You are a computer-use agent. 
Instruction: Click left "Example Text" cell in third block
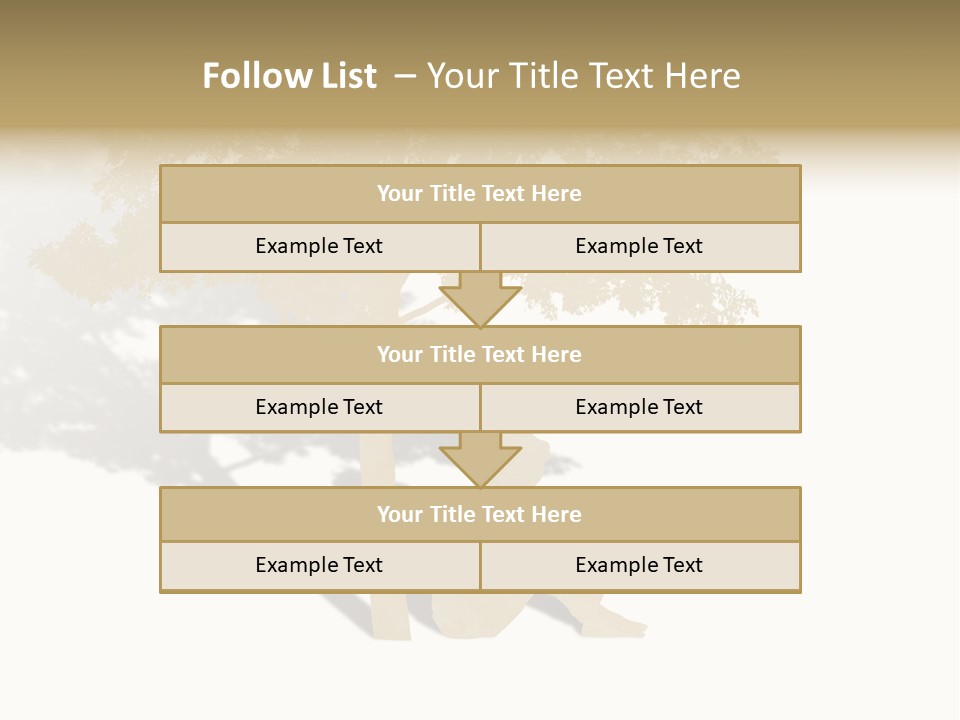click(319, 565)
